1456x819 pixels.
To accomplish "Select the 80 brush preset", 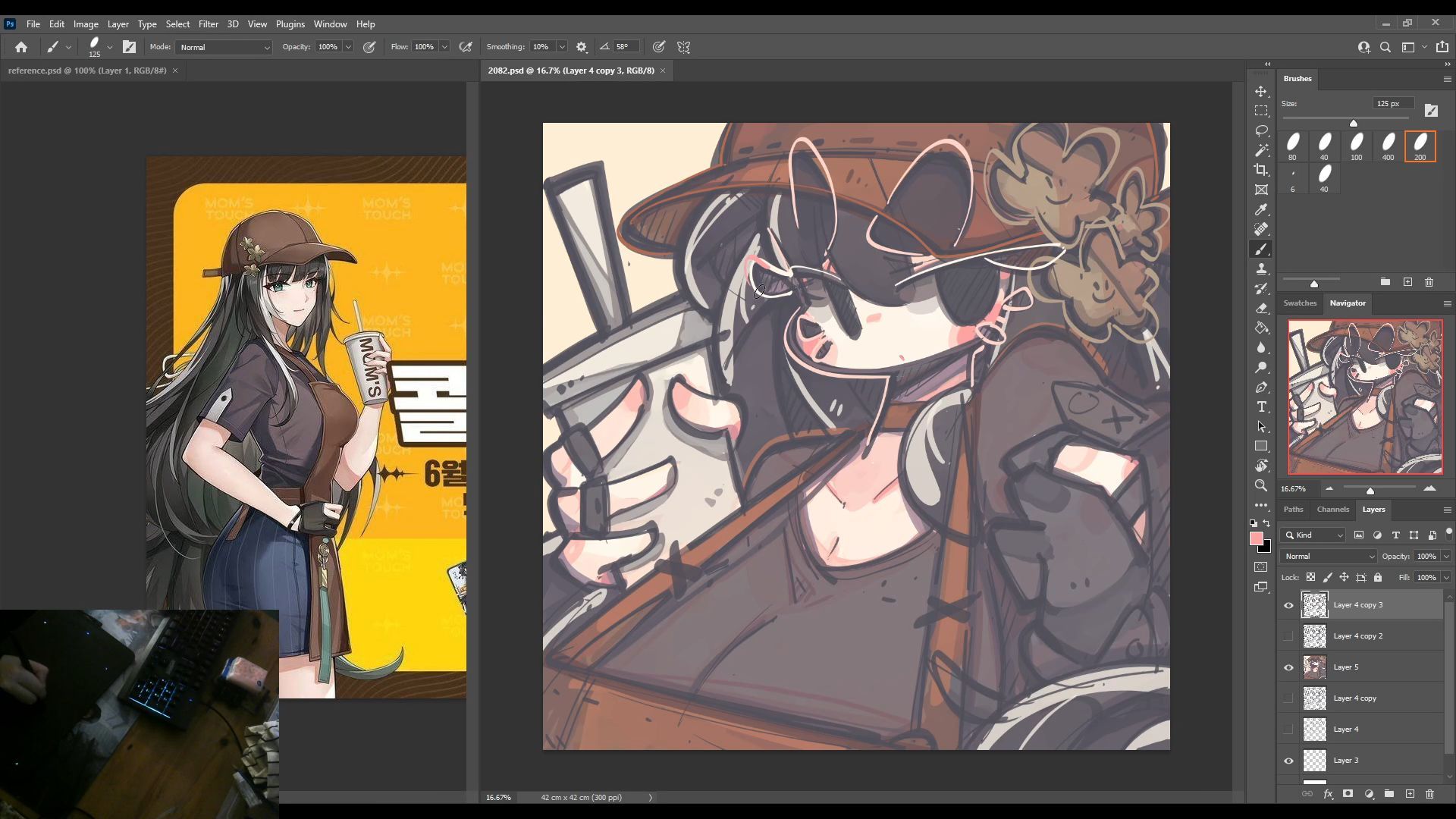I will (x=1292, y=146).
